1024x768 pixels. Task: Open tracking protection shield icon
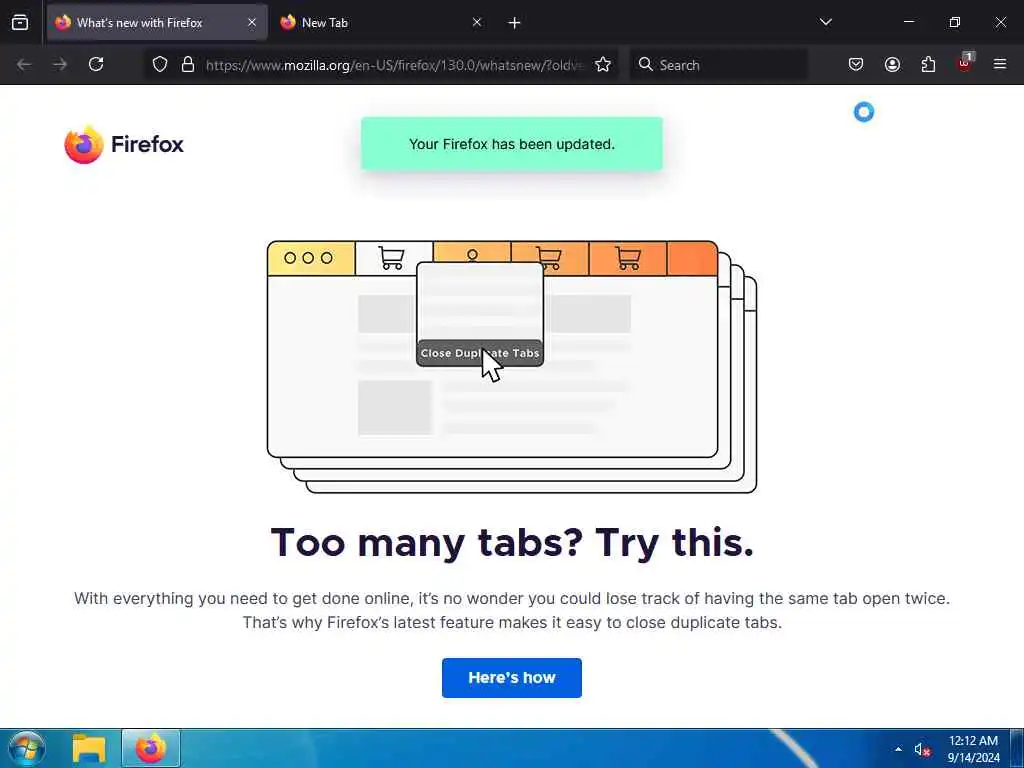[160, 64]
